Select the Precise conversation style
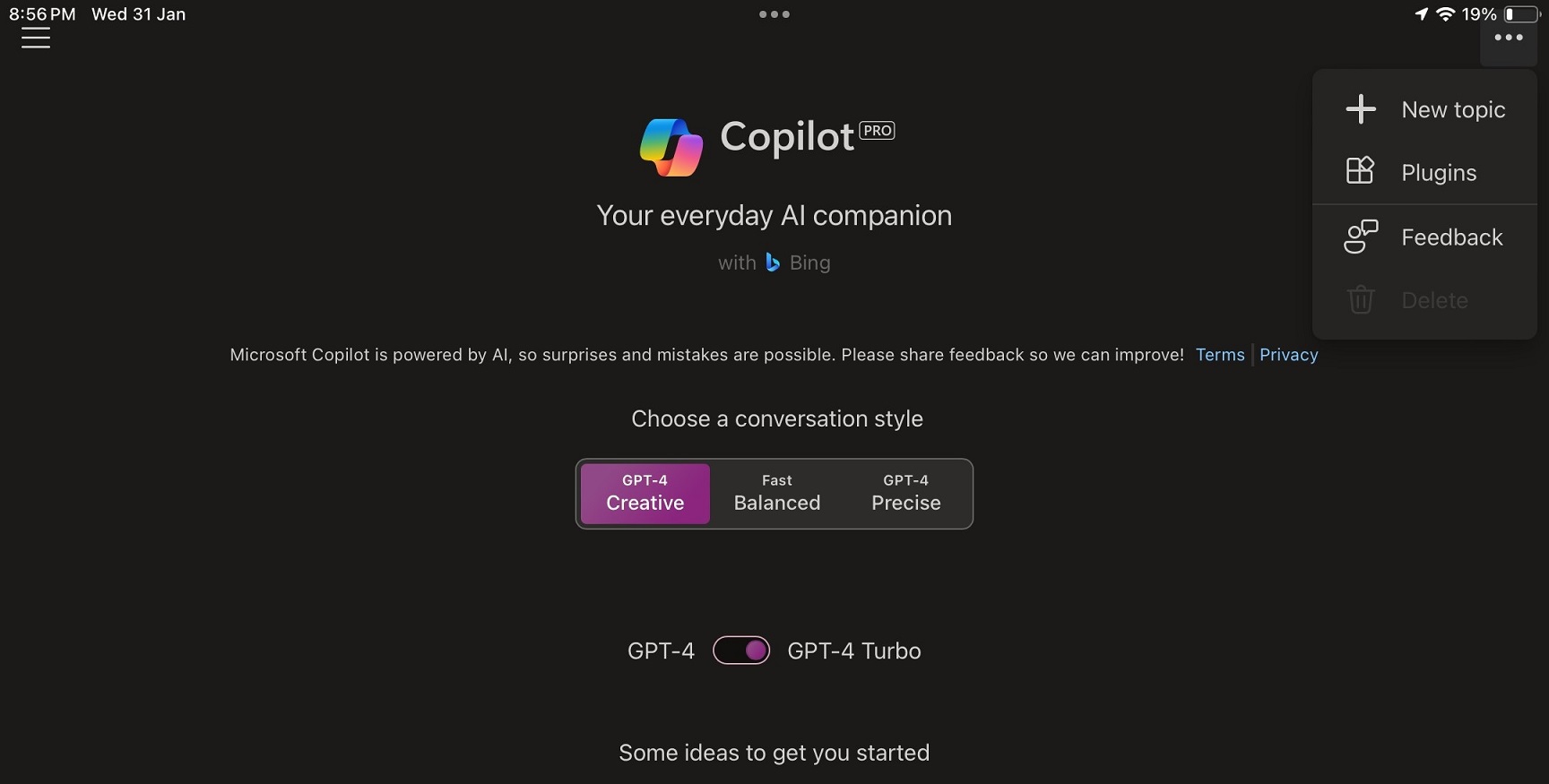1549x784 pixels. 906,494
